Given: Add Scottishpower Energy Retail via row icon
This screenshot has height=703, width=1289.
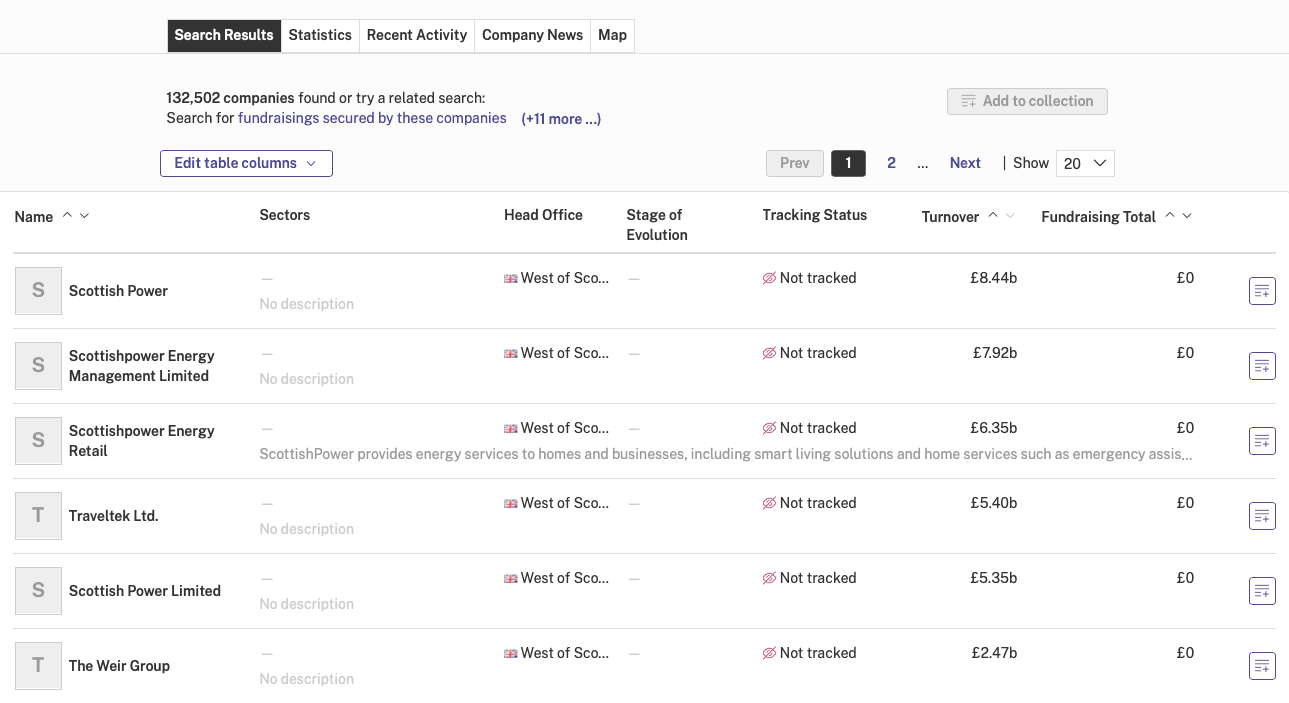Looking at the screenshot, I should tap(1262, 441).
